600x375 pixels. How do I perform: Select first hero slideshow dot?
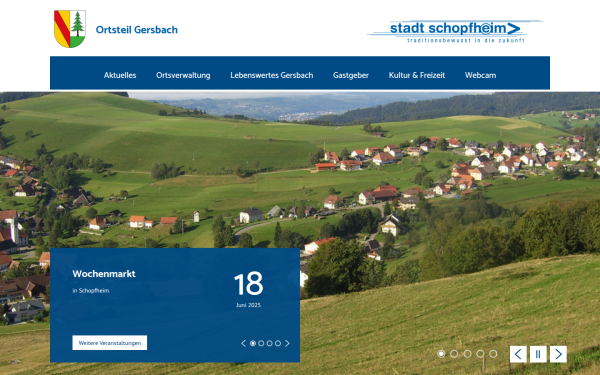point(441,354)
